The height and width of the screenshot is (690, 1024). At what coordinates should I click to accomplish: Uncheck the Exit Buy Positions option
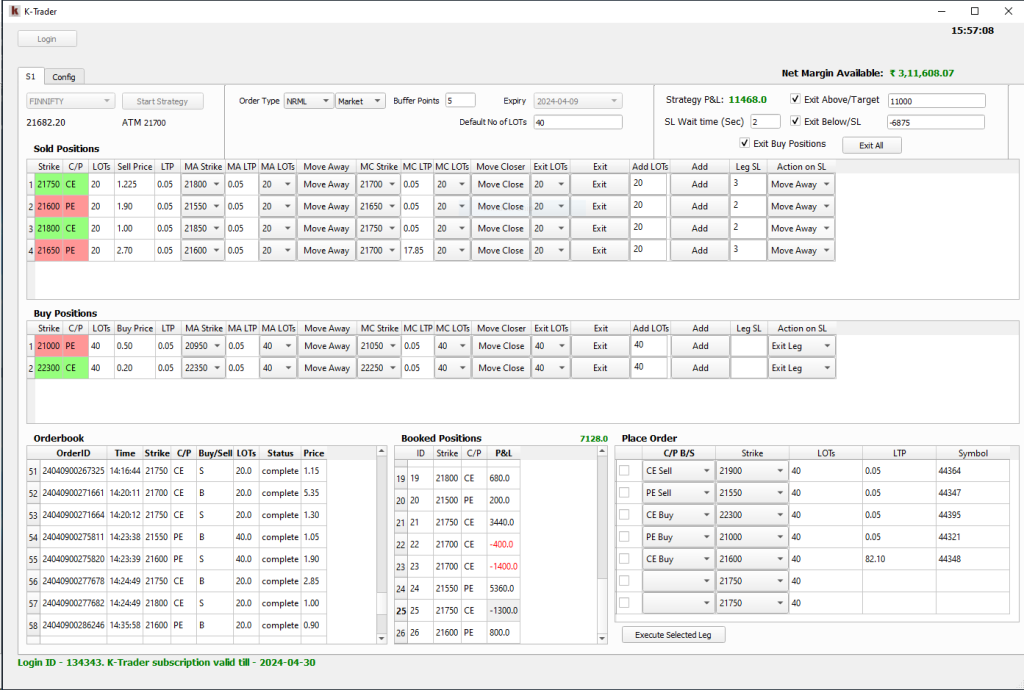coord(747,141)
